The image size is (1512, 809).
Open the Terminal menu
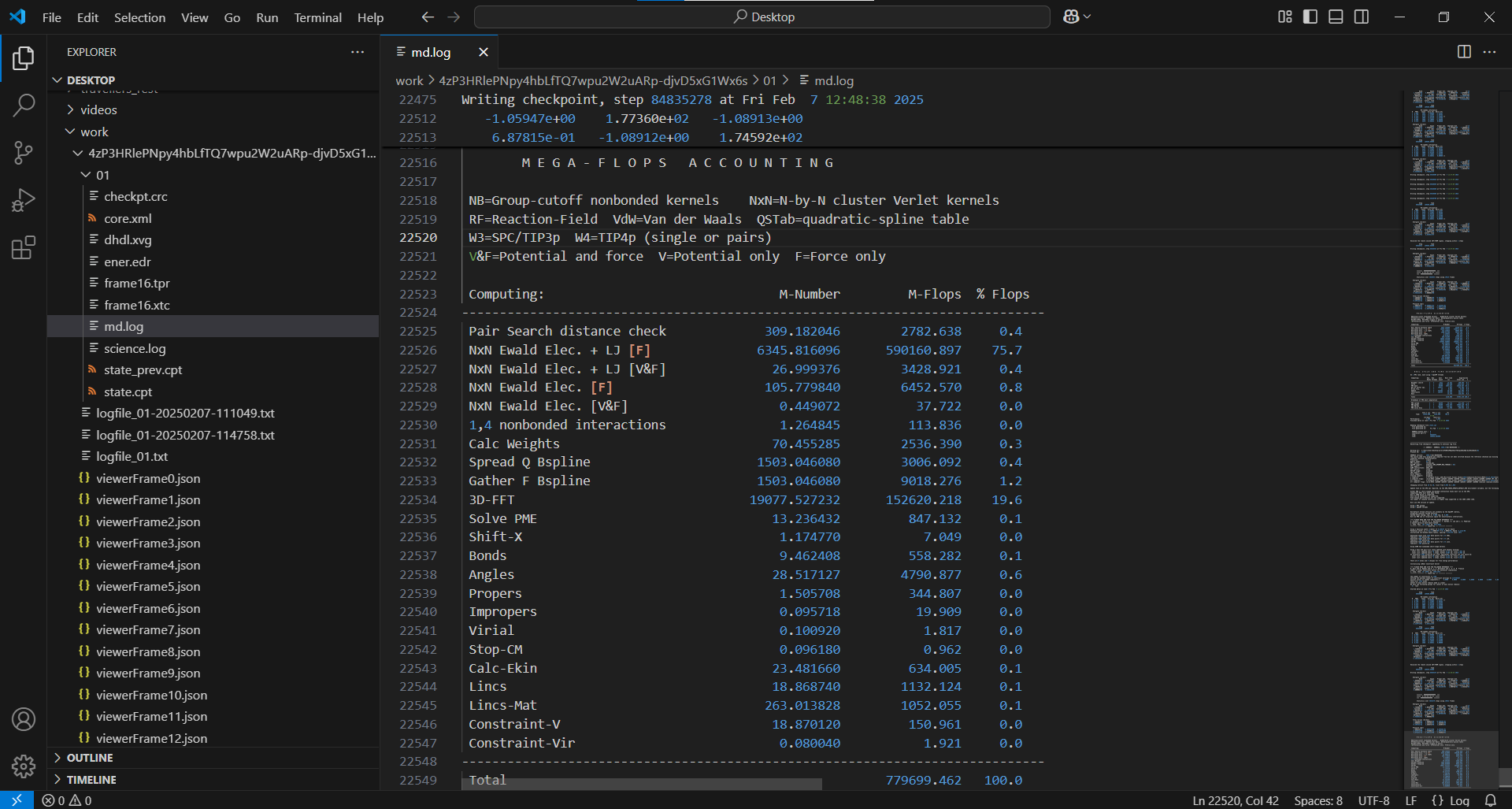(317, 17)
